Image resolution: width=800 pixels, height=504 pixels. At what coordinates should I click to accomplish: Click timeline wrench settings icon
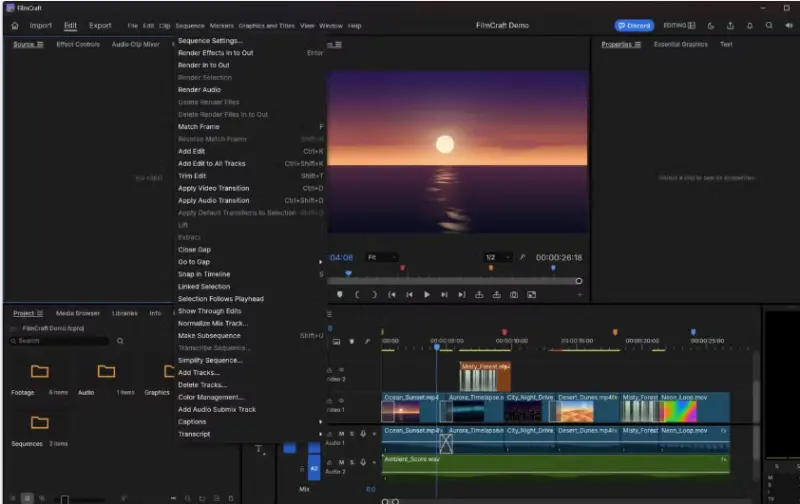(x=367, y=341)
